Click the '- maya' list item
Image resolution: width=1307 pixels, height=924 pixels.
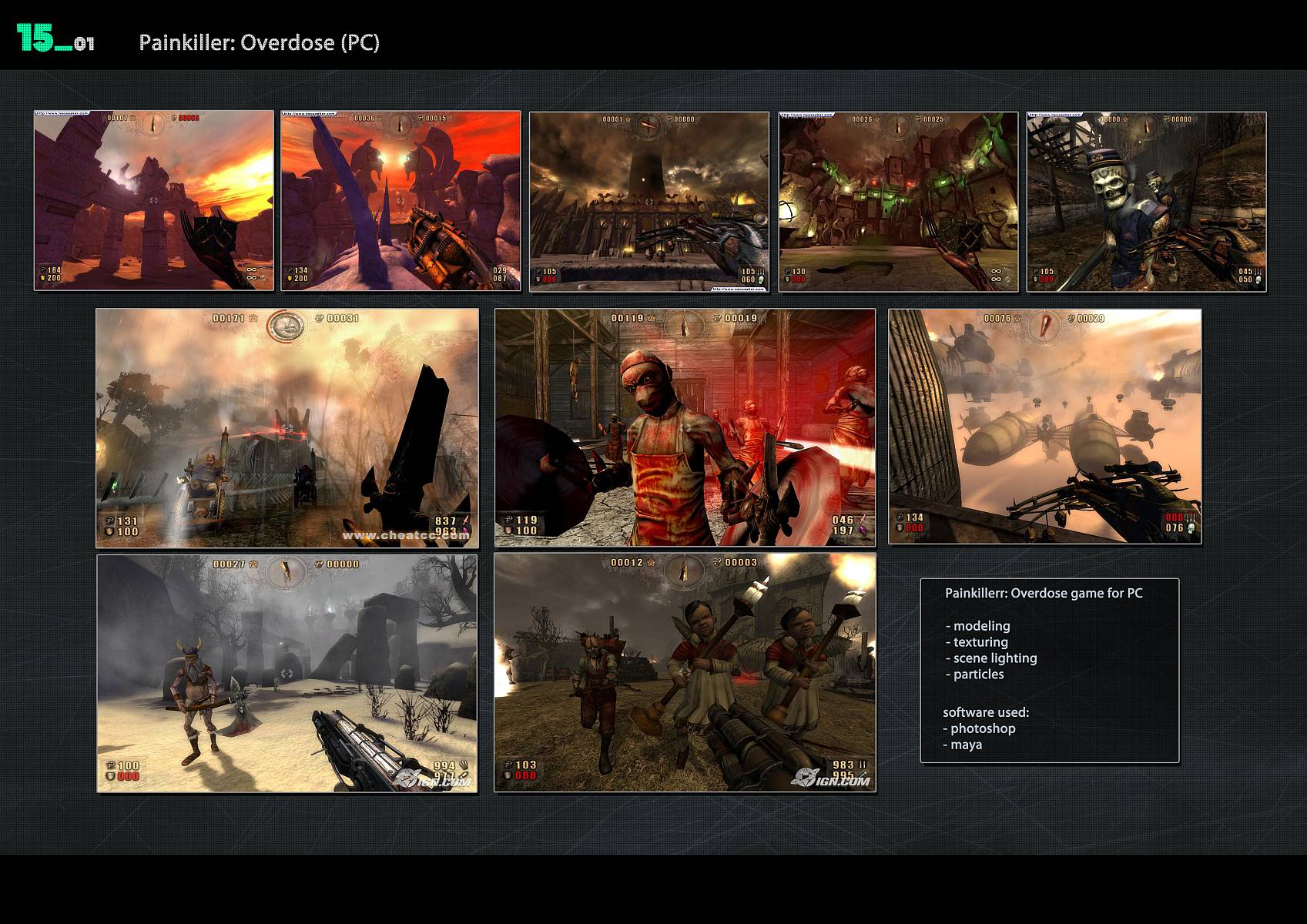[x=962, y=745]
